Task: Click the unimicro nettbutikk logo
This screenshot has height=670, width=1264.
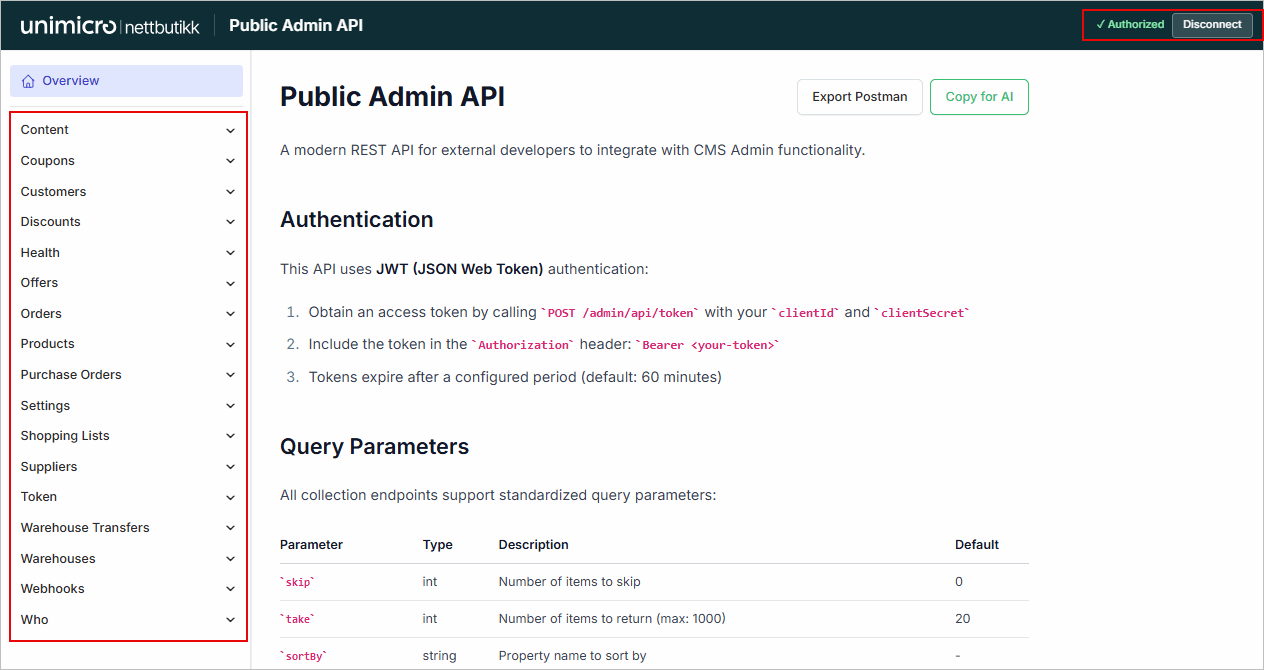Action: (x=110, y=25)
